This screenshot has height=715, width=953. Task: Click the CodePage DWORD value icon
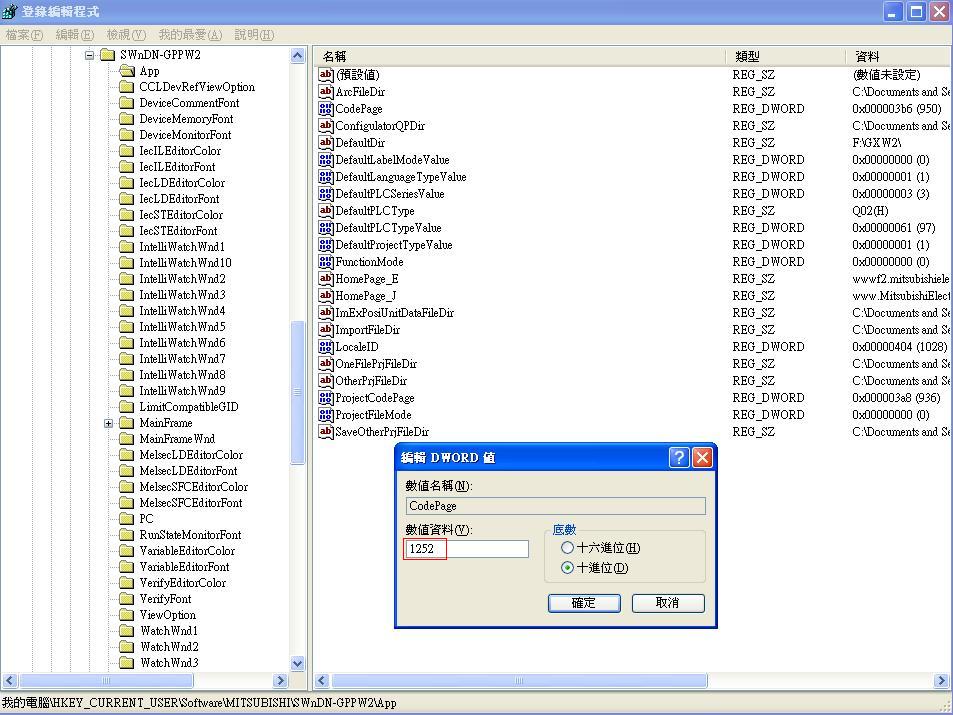(x=325, y=109)
